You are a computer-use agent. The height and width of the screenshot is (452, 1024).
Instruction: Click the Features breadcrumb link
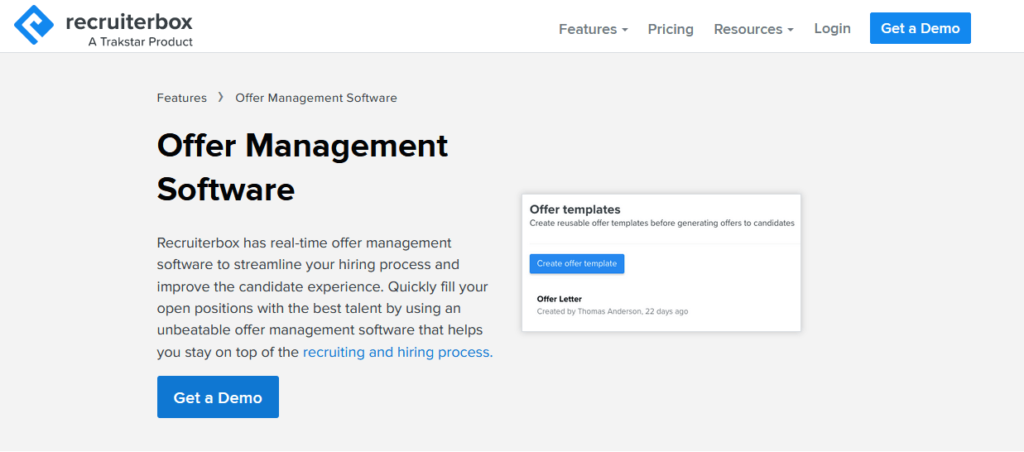click(182, 98)
